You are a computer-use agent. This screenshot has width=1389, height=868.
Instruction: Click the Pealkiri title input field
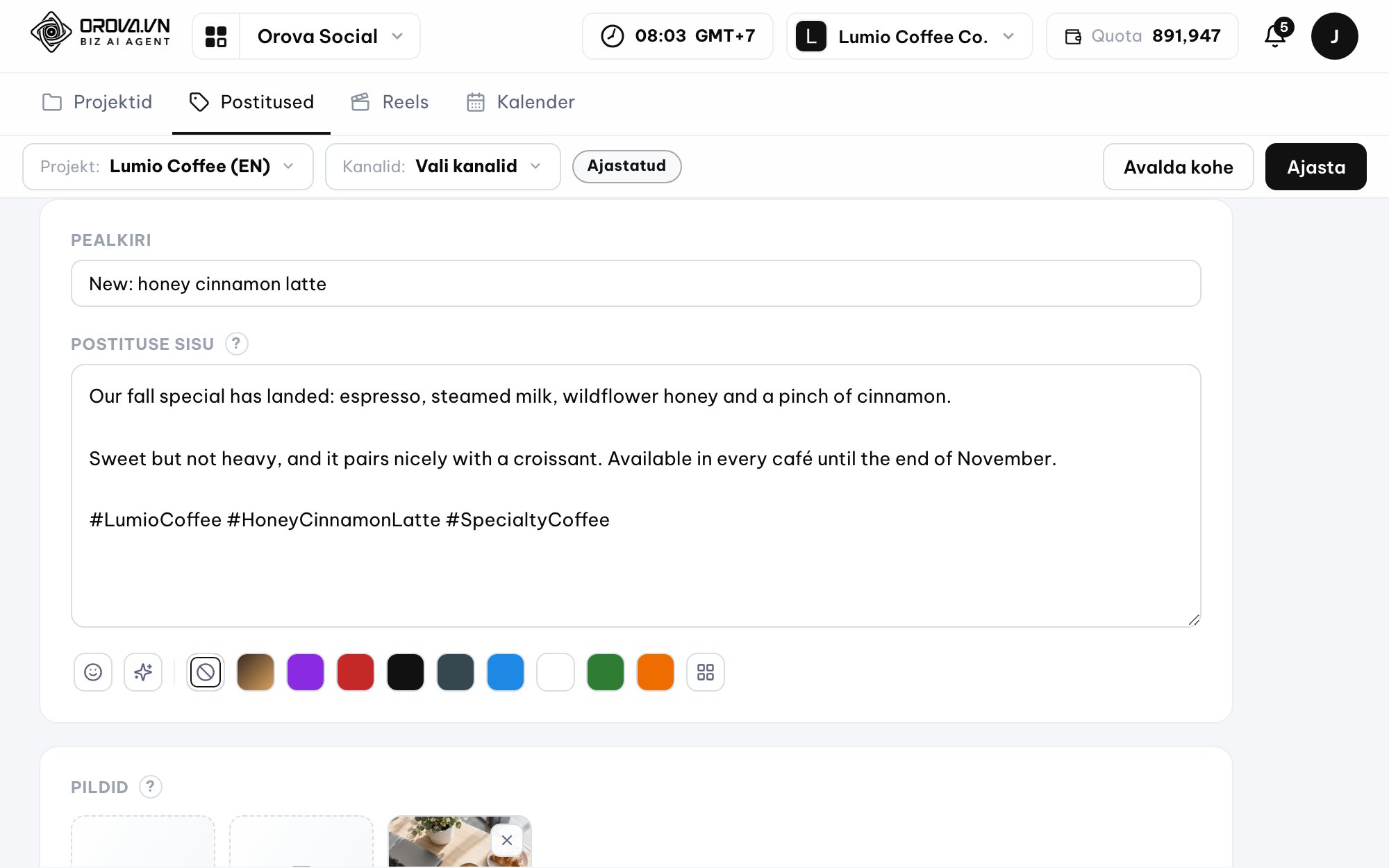[636, 283]
